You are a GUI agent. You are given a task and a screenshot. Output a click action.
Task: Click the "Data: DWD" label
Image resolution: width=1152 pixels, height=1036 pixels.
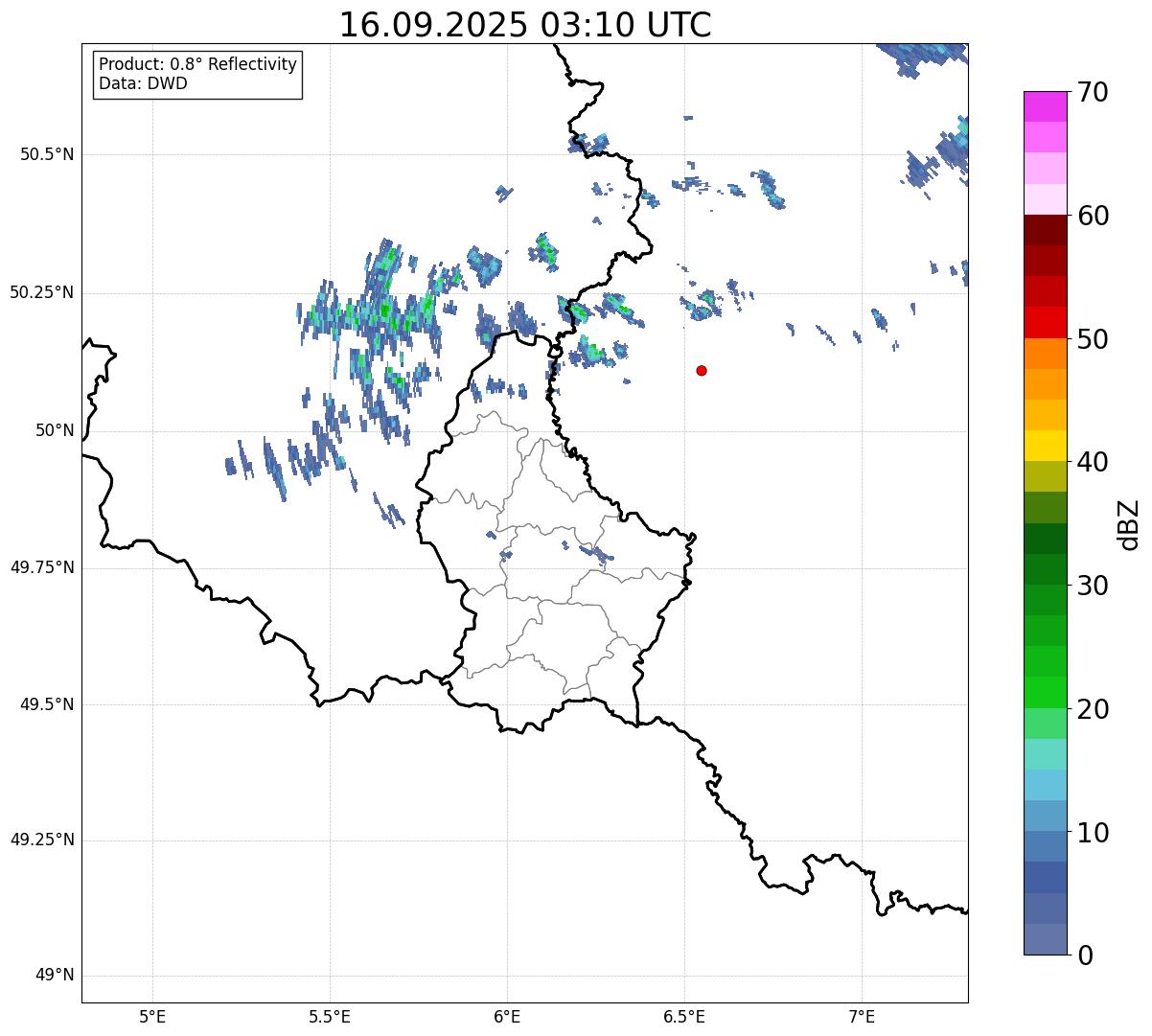click(143, 83)
